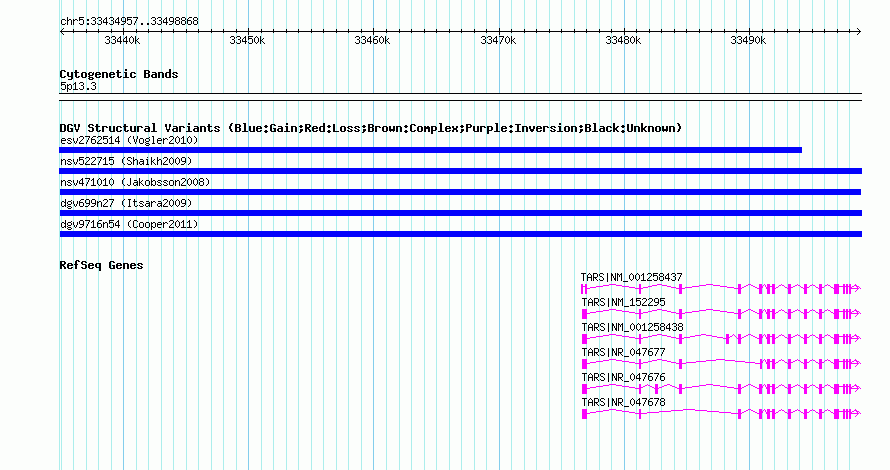Click the DGV Structural Variants track title
The height and width of the screenshot is (470, 890).
371,128
